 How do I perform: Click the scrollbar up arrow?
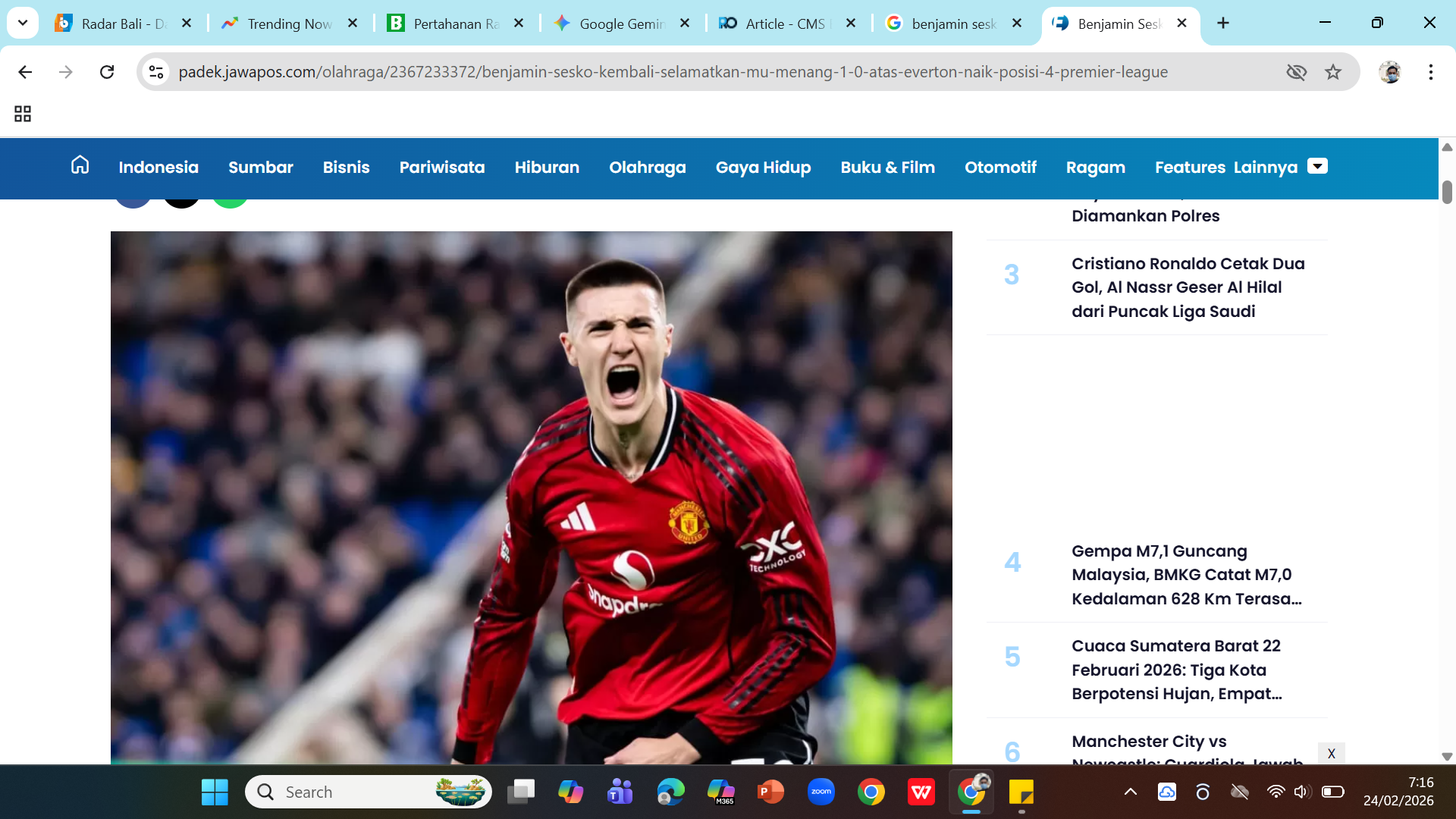point(1447,147)
